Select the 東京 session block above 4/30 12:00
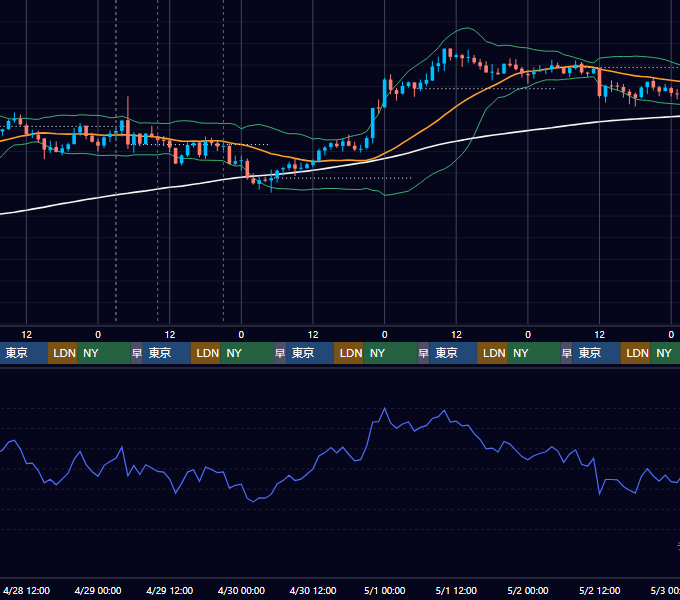The height and width of the screenshot is (600, 680). (310, 353)
